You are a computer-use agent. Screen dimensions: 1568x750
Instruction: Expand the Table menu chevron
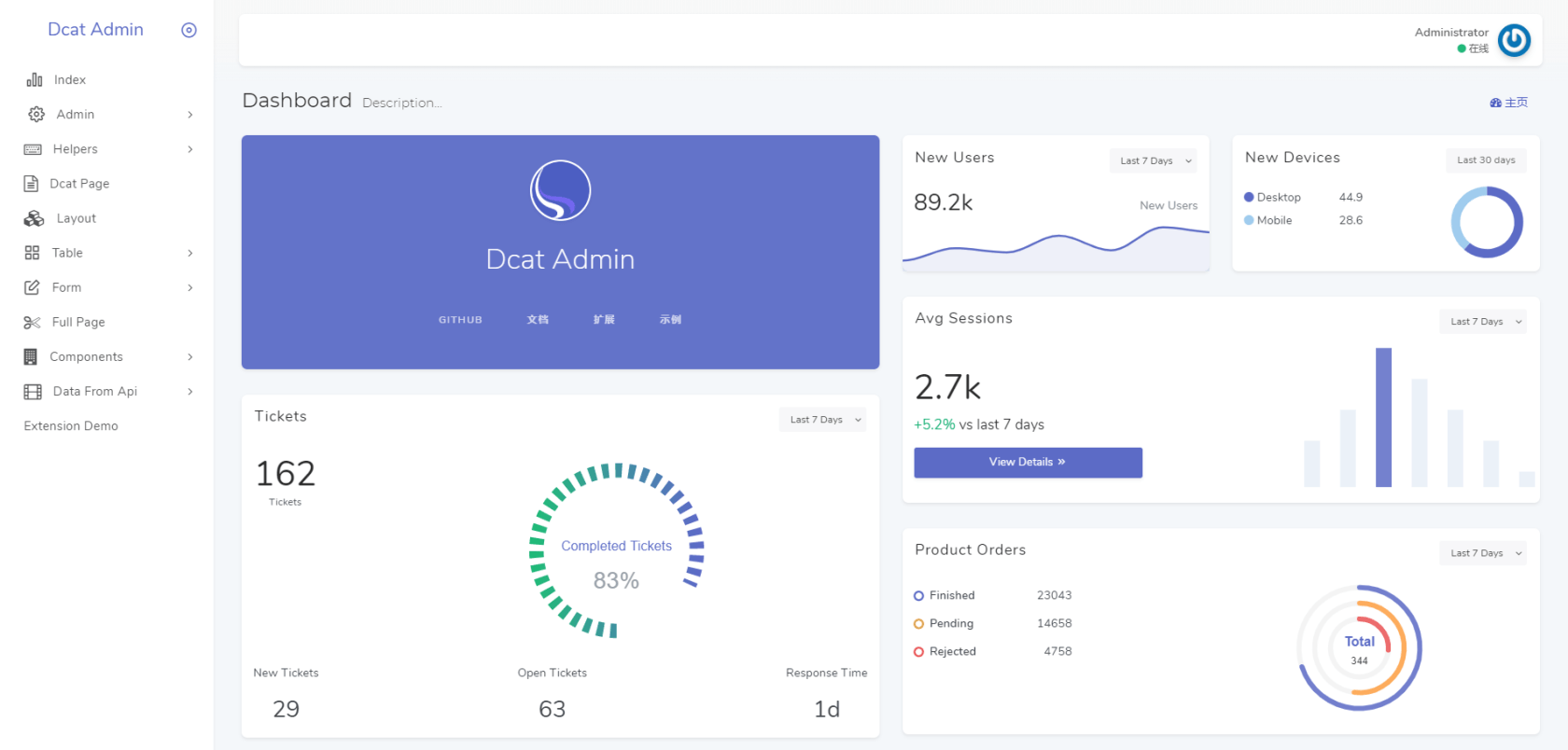coord(190,253)
